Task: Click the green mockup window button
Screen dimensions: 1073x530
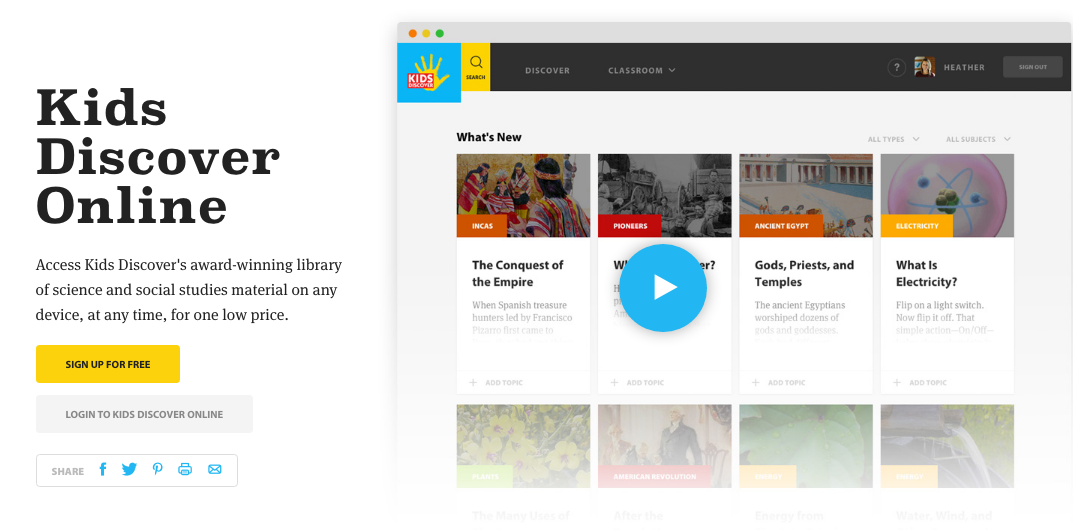Action: tap(440, 33)
